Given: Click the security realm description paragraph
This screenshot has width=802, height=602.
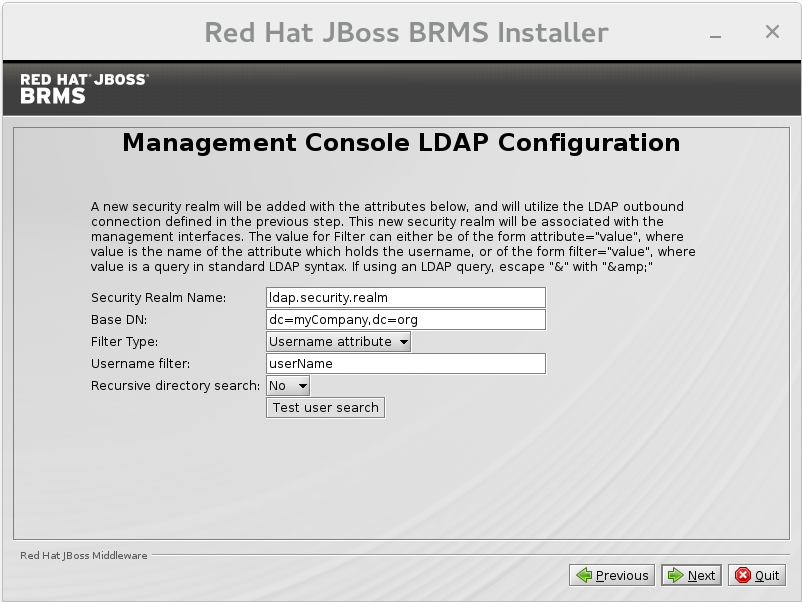Looking at the screenshot, I should (393, 236).
